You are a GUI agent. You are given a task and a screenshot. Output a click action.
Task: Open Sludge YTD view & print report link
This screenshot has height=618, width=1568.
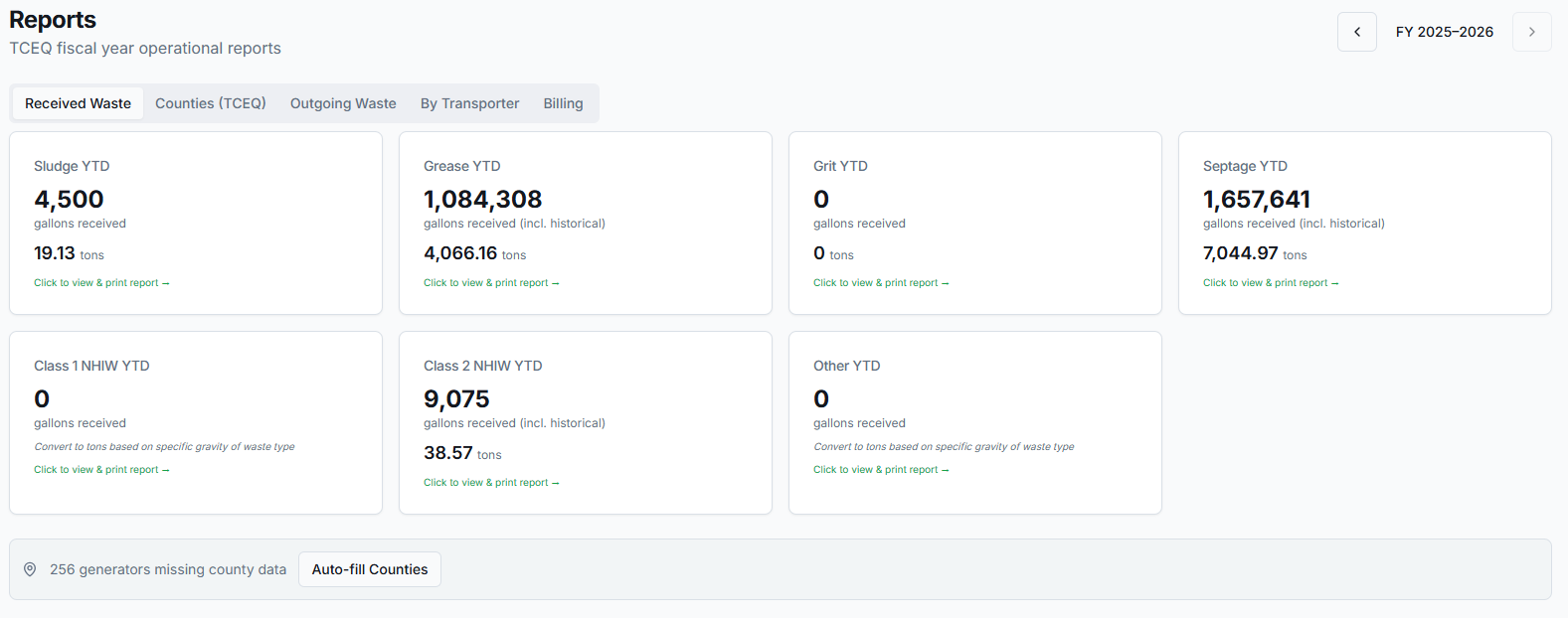pyautogui.click(x=101, y=283)
